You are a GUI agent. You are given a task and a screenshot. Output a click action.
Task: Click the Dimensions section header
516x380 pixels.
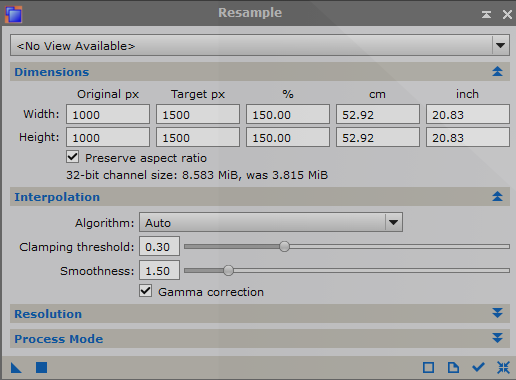(260, 72)
